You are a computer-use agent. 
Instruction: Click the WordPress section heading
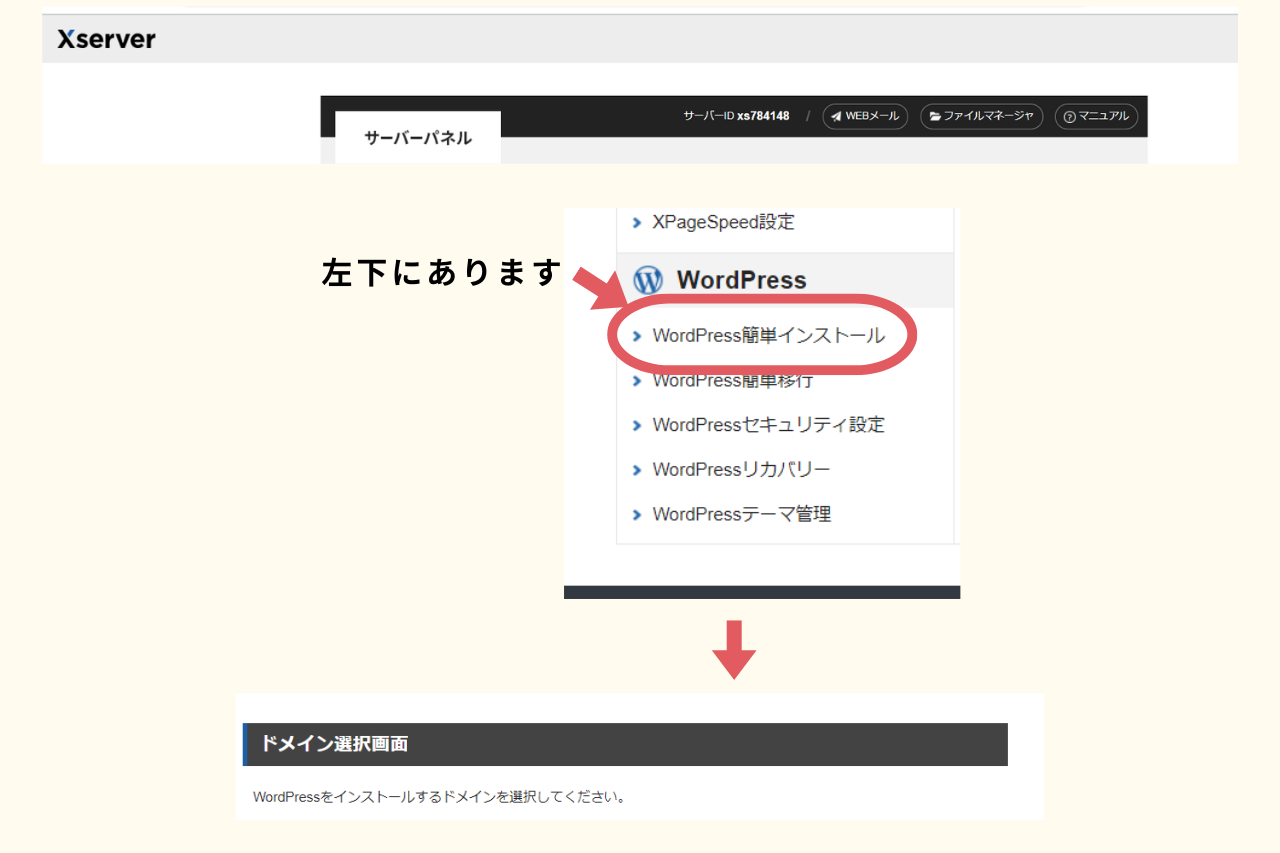pos(741,280)
